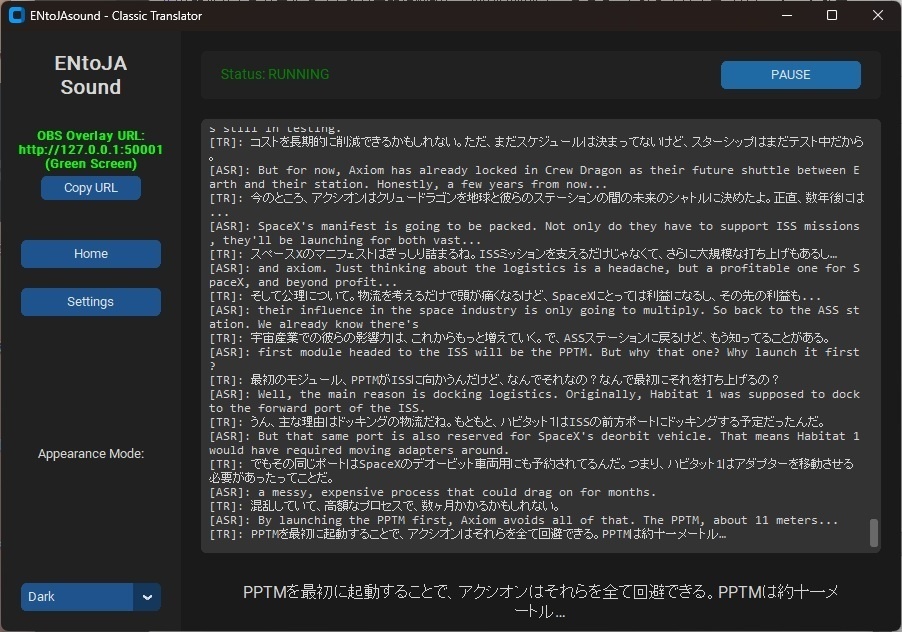Click the OBS overlay URL http://127.0.0.1:50001

[91, 150]
